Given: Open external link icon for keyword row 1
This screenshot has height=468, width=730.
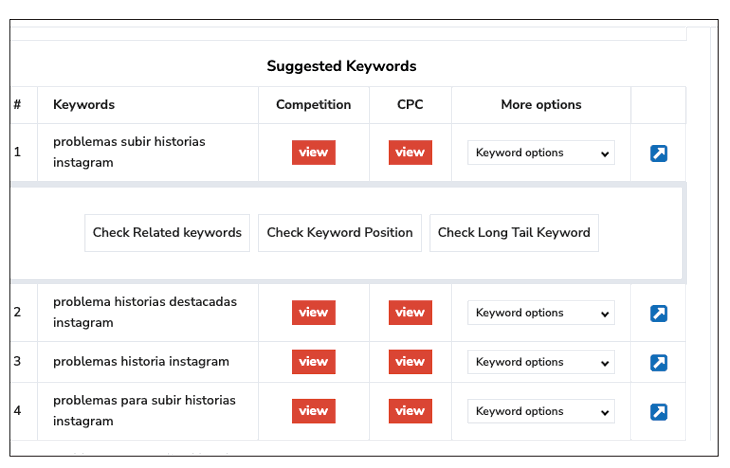Looking at the screenshot, I should [x=658, y=153].
